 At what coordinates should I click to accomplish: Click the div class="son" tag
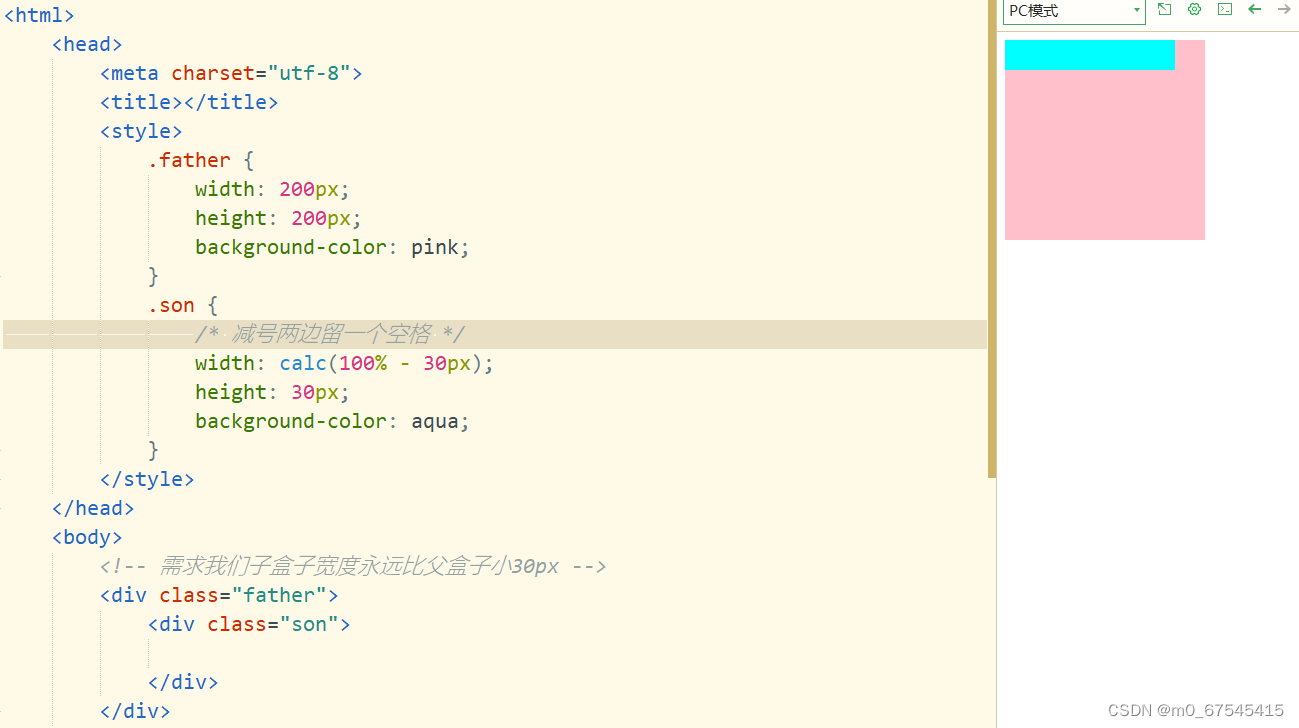pyautogui.click(x=249, y=623)
